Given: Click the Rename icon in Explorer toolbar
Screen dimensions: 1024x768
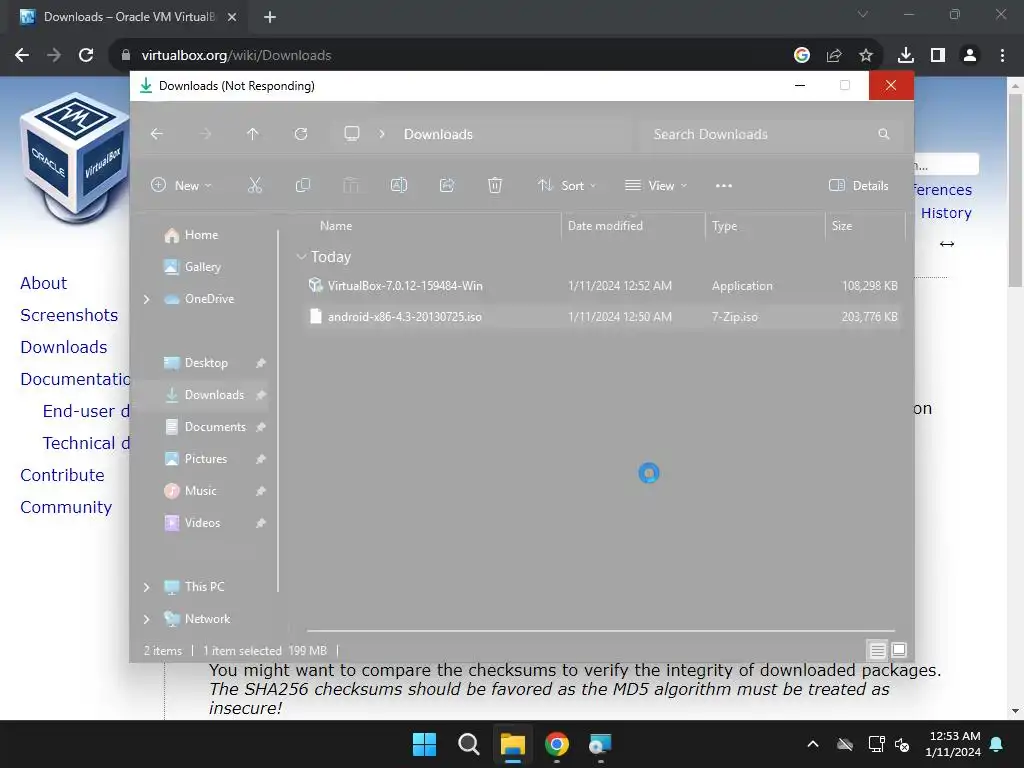Looking at the screenshot, I should 399,185.
